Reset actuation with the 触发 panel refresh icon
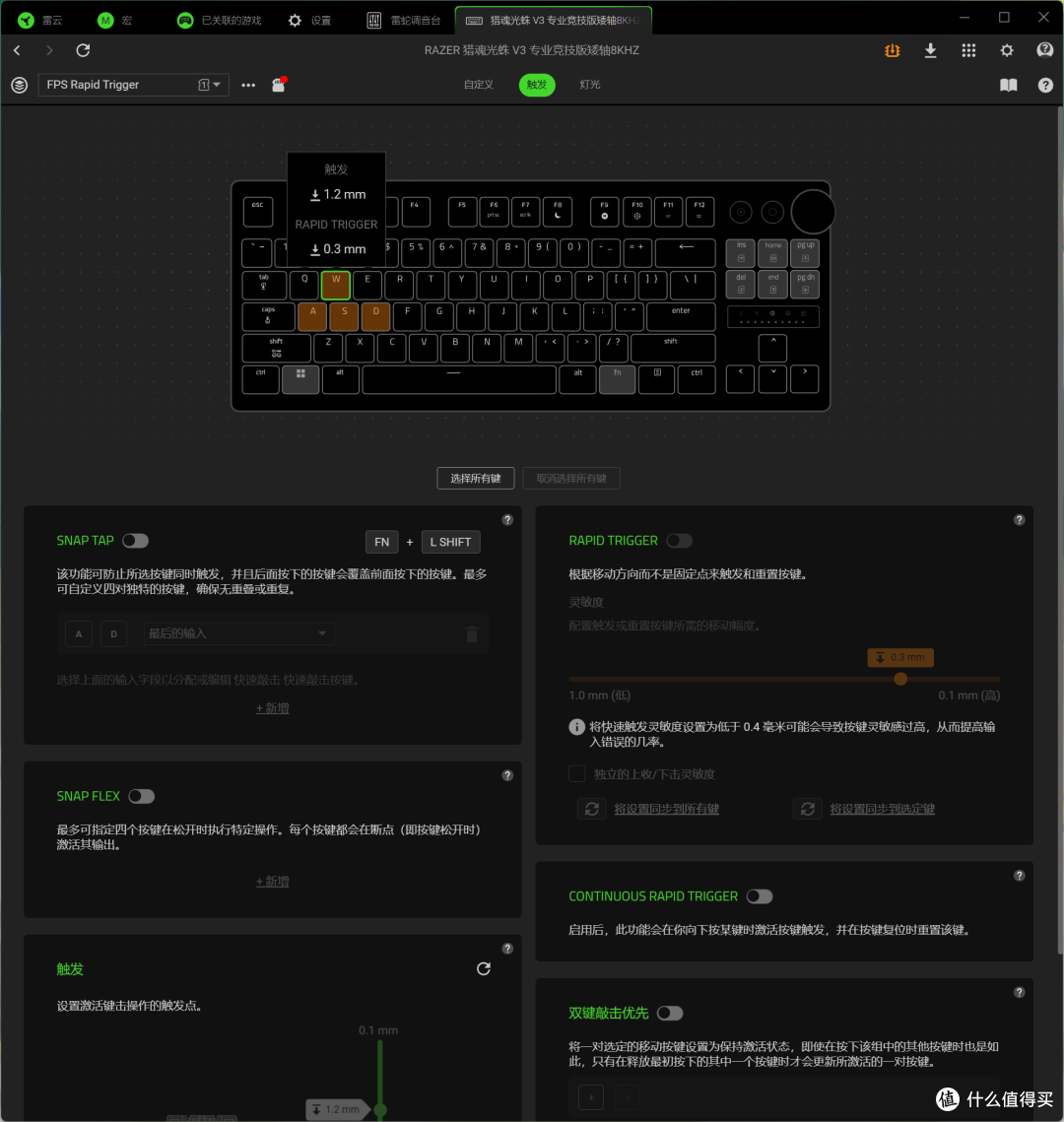Image resolution: width=1064 pixels, height=1122 pixels. tap(484, 968)
